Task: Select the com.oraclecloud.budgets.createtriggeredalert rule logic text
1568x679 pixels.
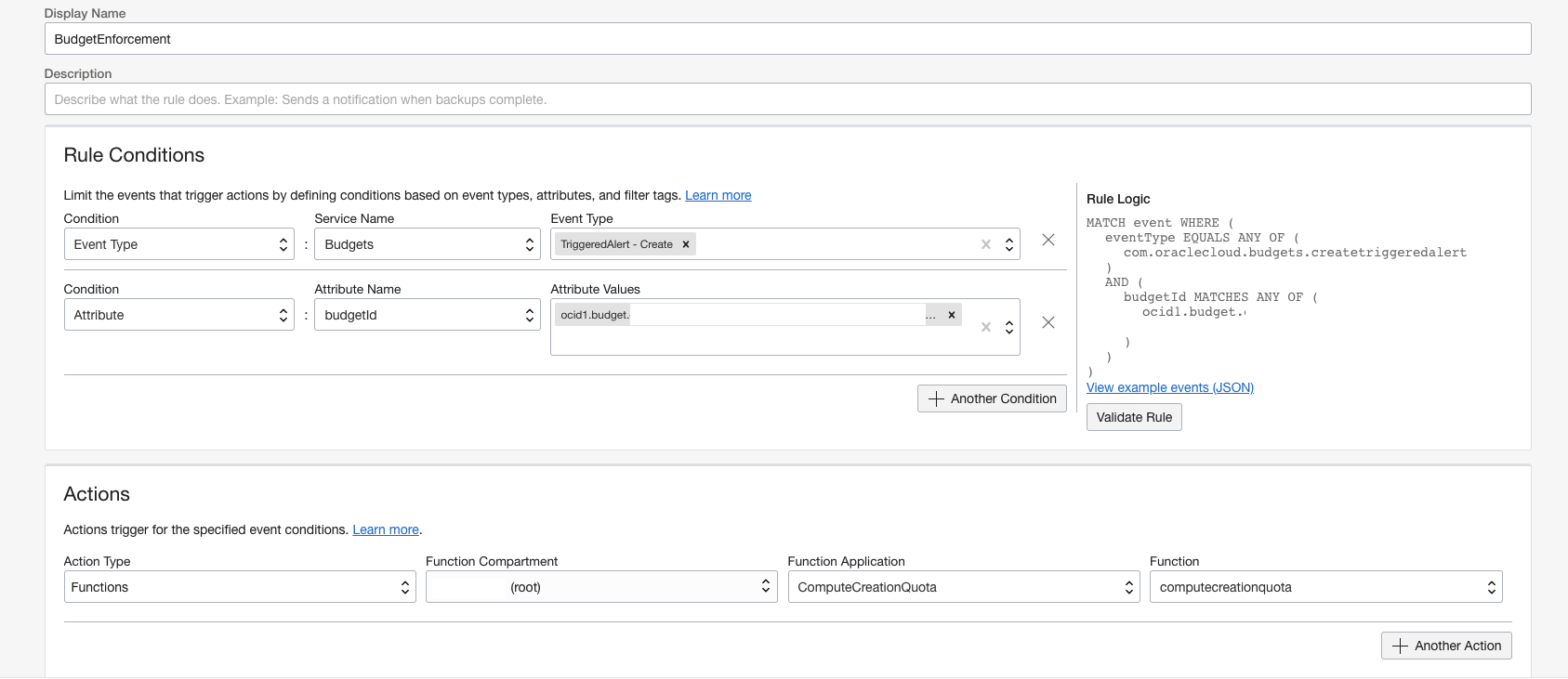Action: click(x=1295, y=253)
